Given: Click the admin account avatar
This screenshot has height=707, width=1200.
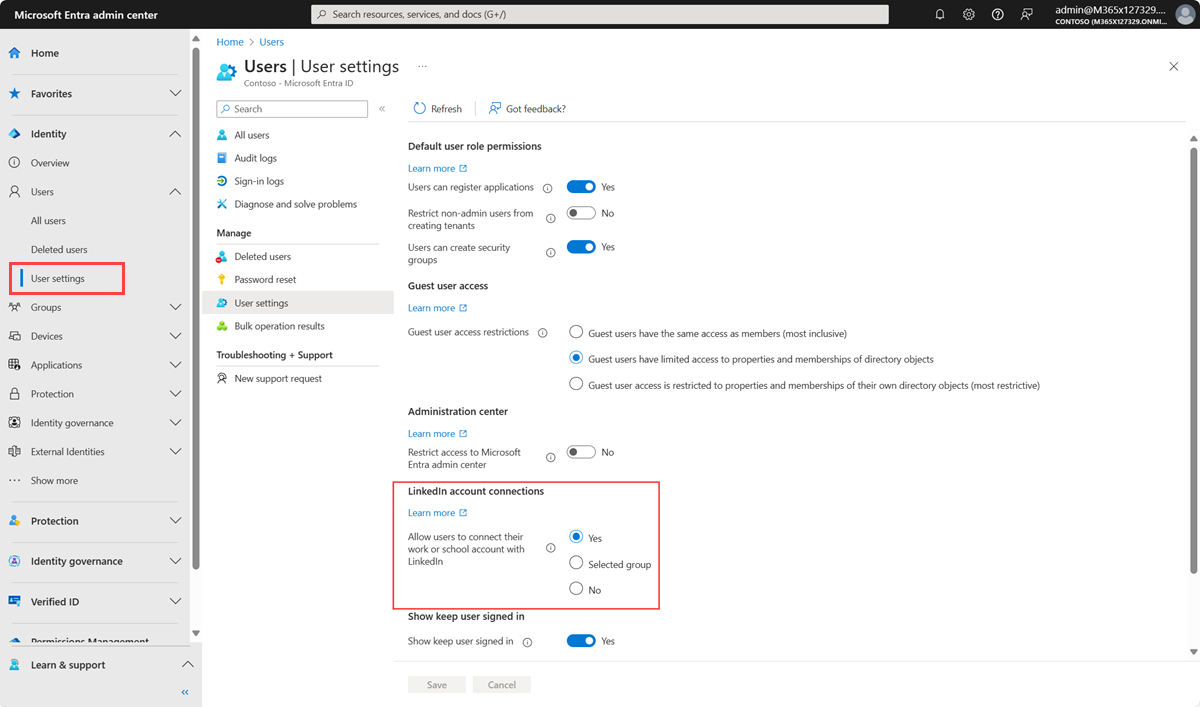Looking at the screenshot, I should pos(1185,14).
